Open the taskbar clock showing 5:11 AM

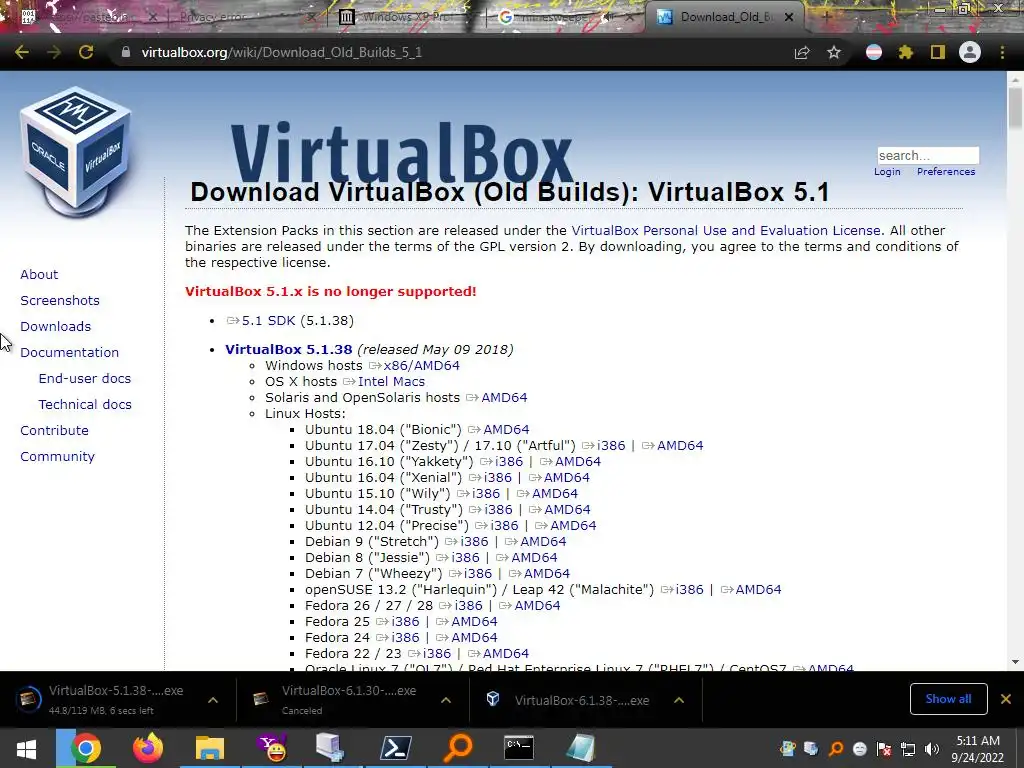point(978,749)
